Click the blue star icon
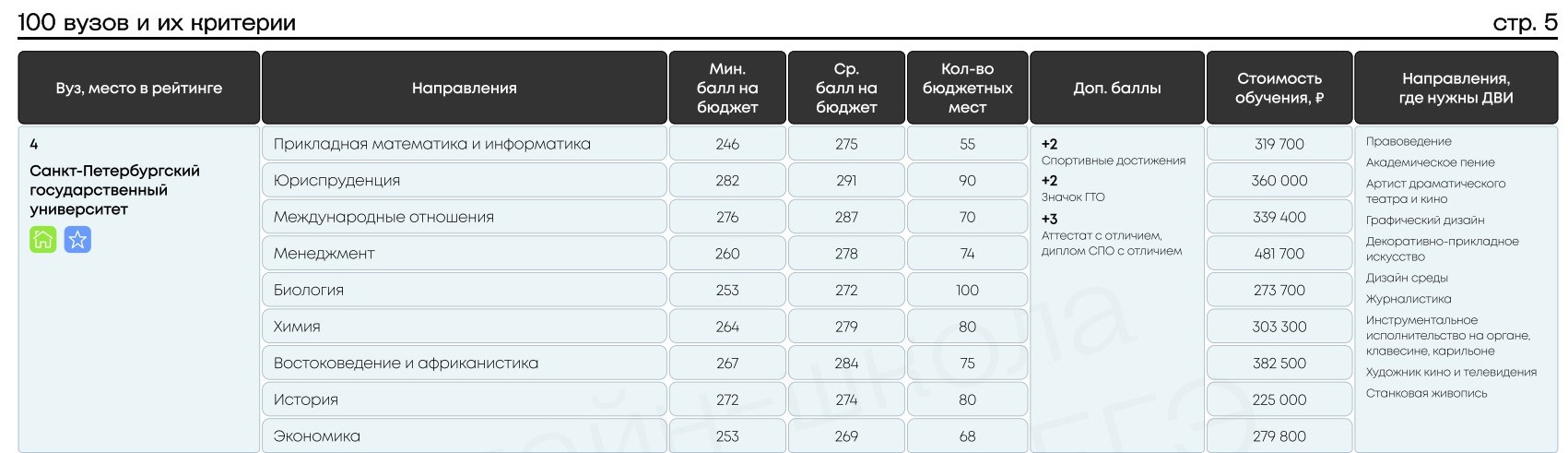 click(x=77, y=240)
